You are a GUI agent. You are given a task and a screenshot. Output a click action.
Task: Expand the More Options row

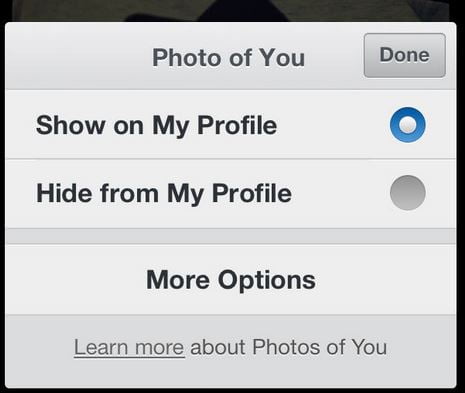[x=231, y=280]
